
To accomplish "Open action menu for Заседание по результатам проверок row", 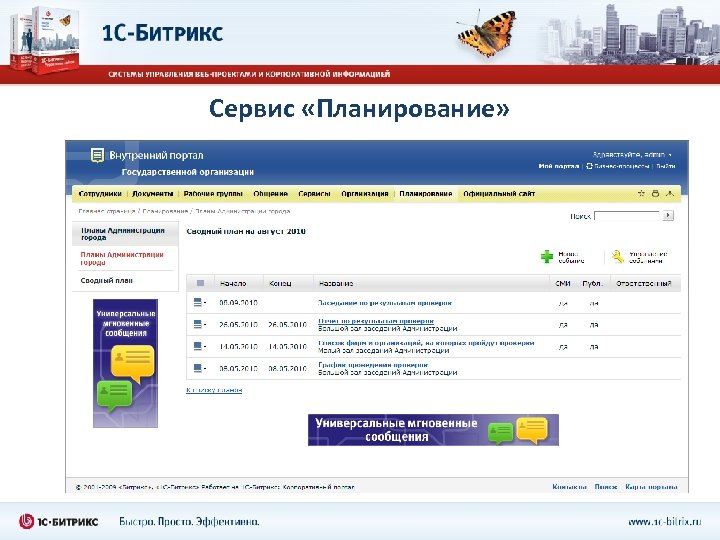I will tap(199, 302).
